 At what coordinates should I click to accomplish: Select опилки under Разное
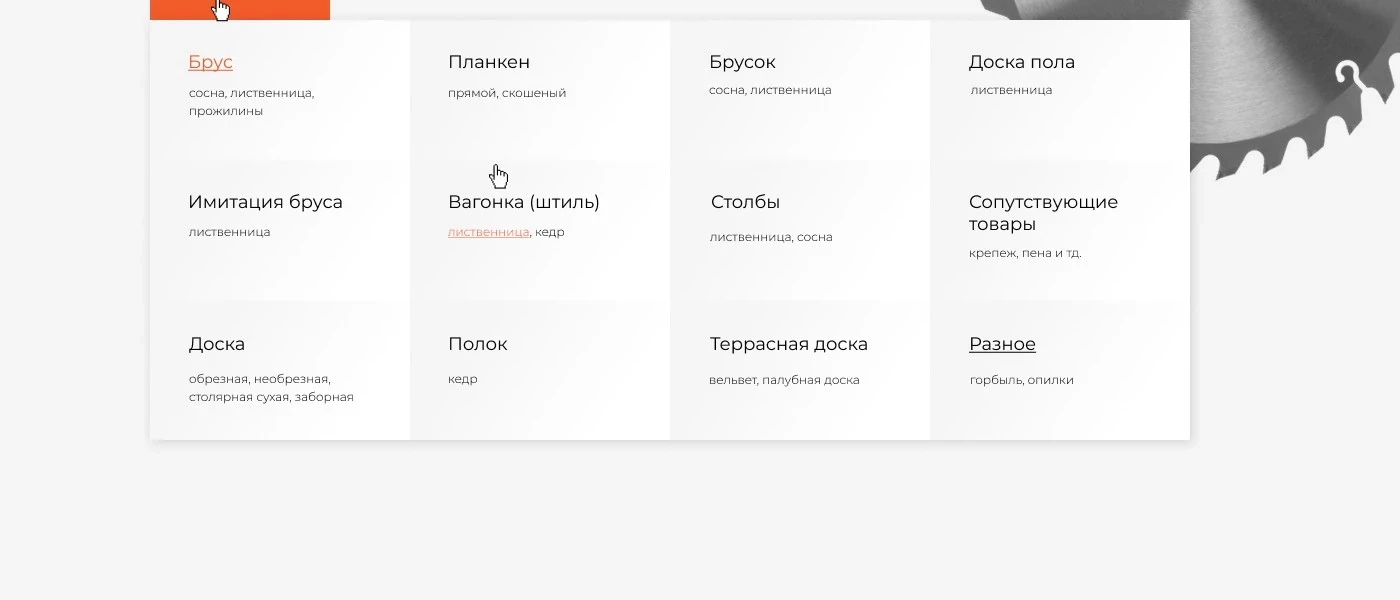[x=1050, y=380]
